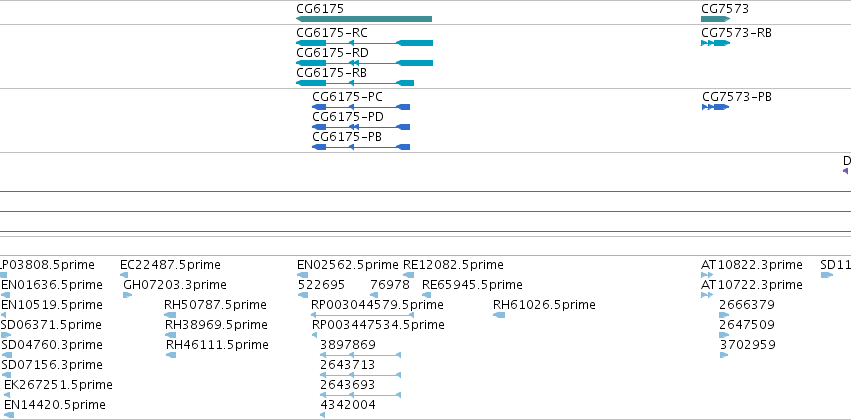Click the CG6175-RB transcript glyph

tap(355, 83)
